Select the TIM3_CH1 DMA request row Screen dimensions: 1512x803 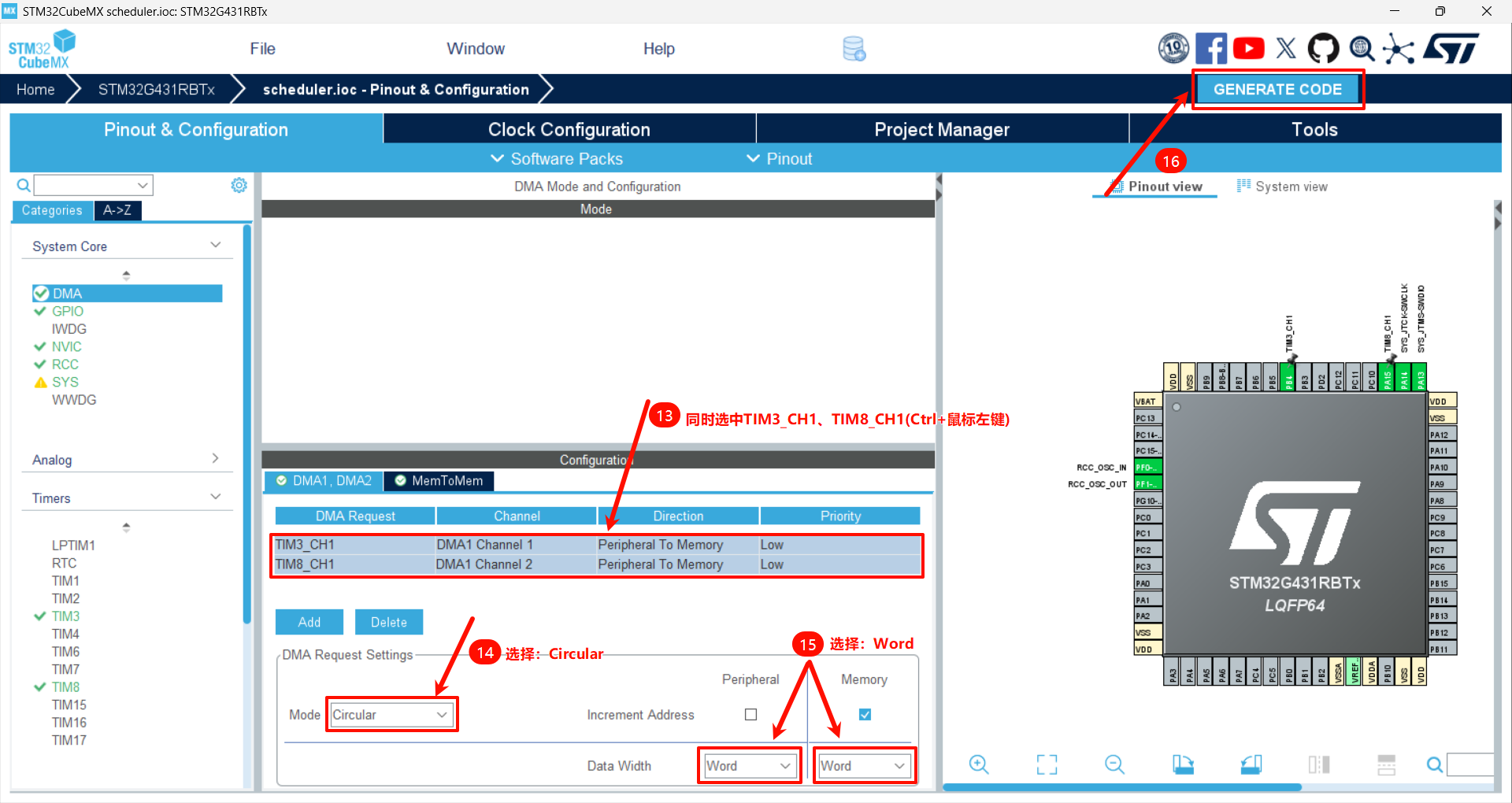[597, 545]
